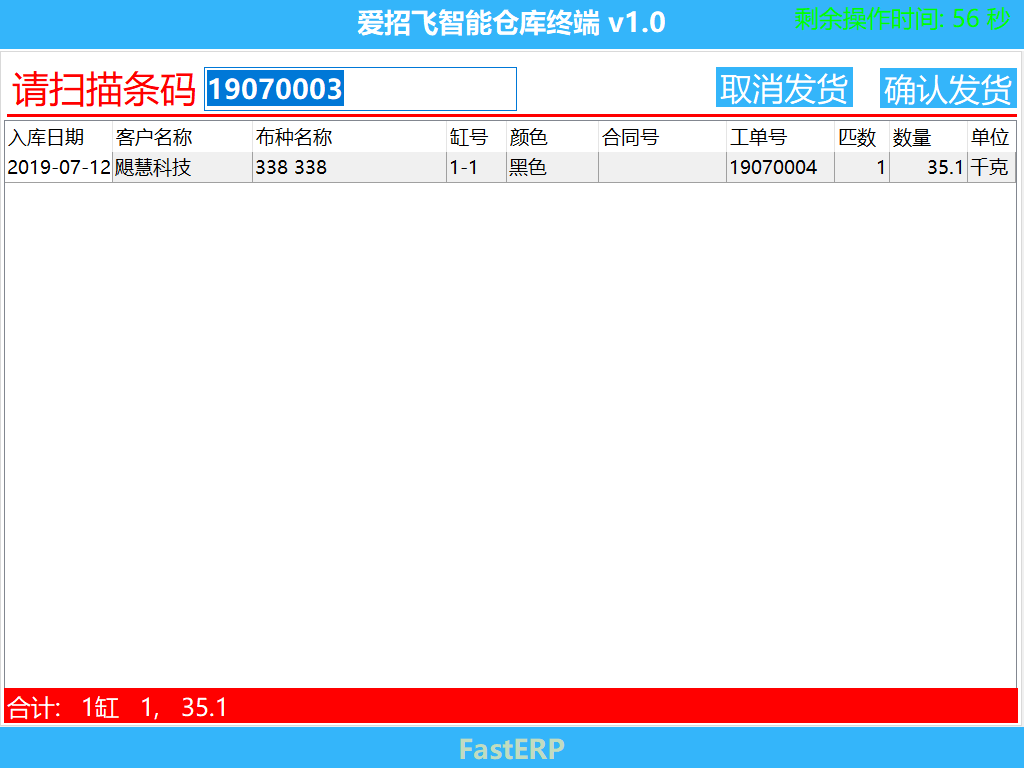Select the 黑色 color cell
Viewport: 1024px width, 768px height.
(552, 167)
